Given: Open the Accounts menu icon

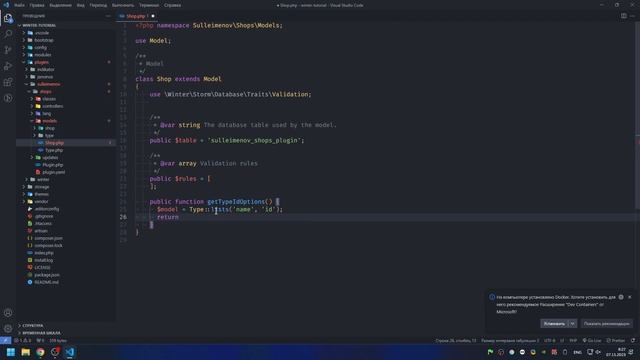Looking at the screenshot, I should pos(8,313).
